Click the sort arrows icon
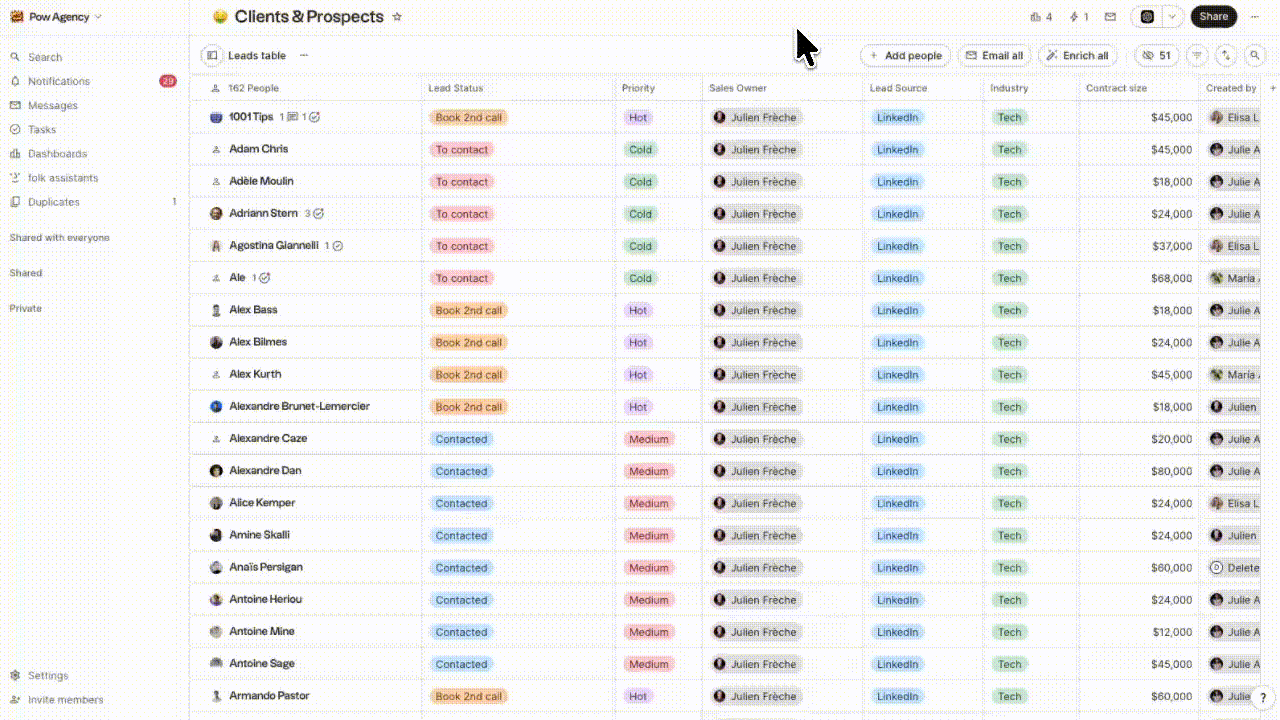The image size is (1280, 720). [1226, 56]
